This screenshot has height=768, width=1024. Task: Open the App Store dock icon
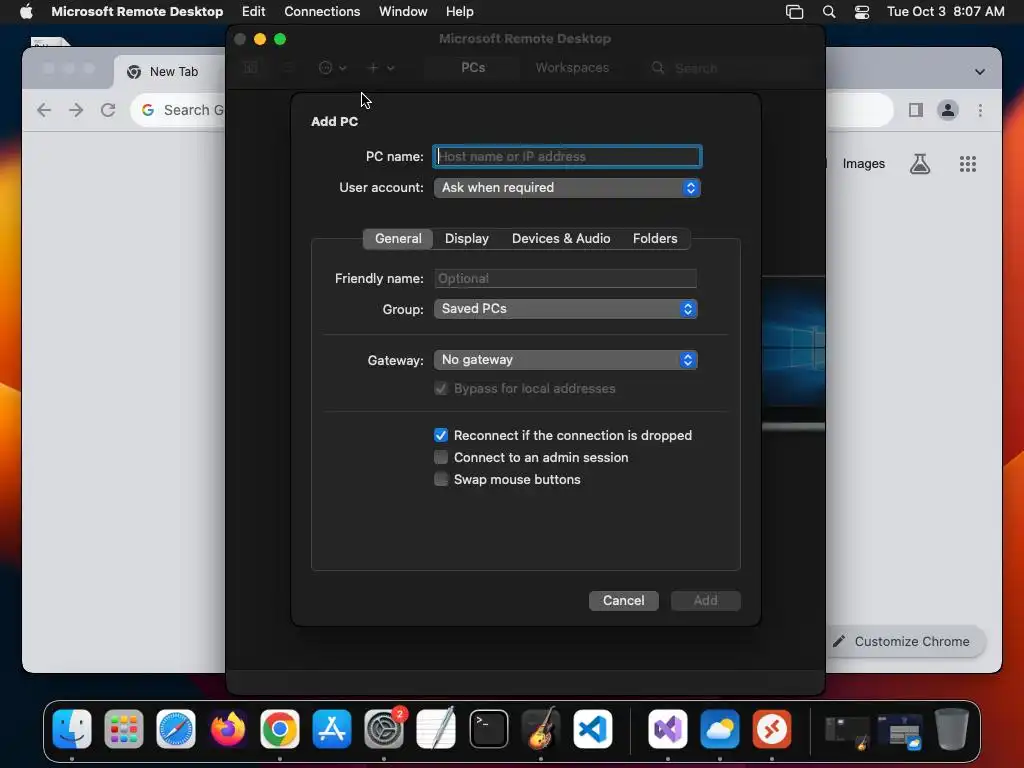(332, 729)
